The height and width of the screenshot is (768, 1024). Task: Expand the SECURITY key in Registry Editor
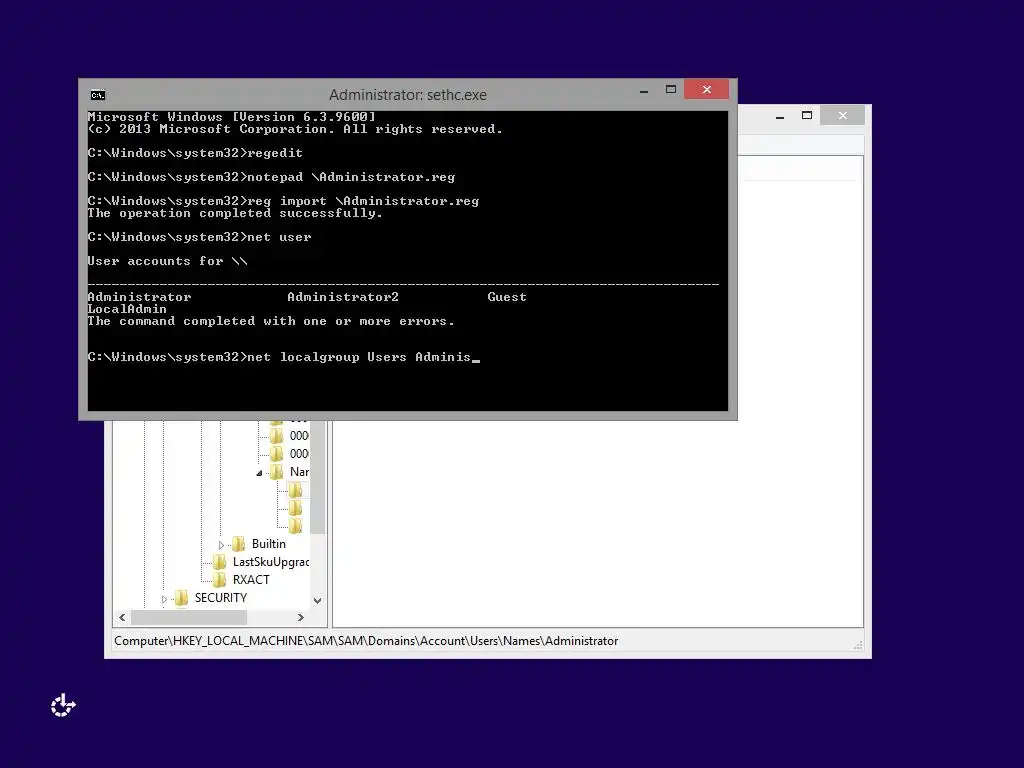pos(164,599)
